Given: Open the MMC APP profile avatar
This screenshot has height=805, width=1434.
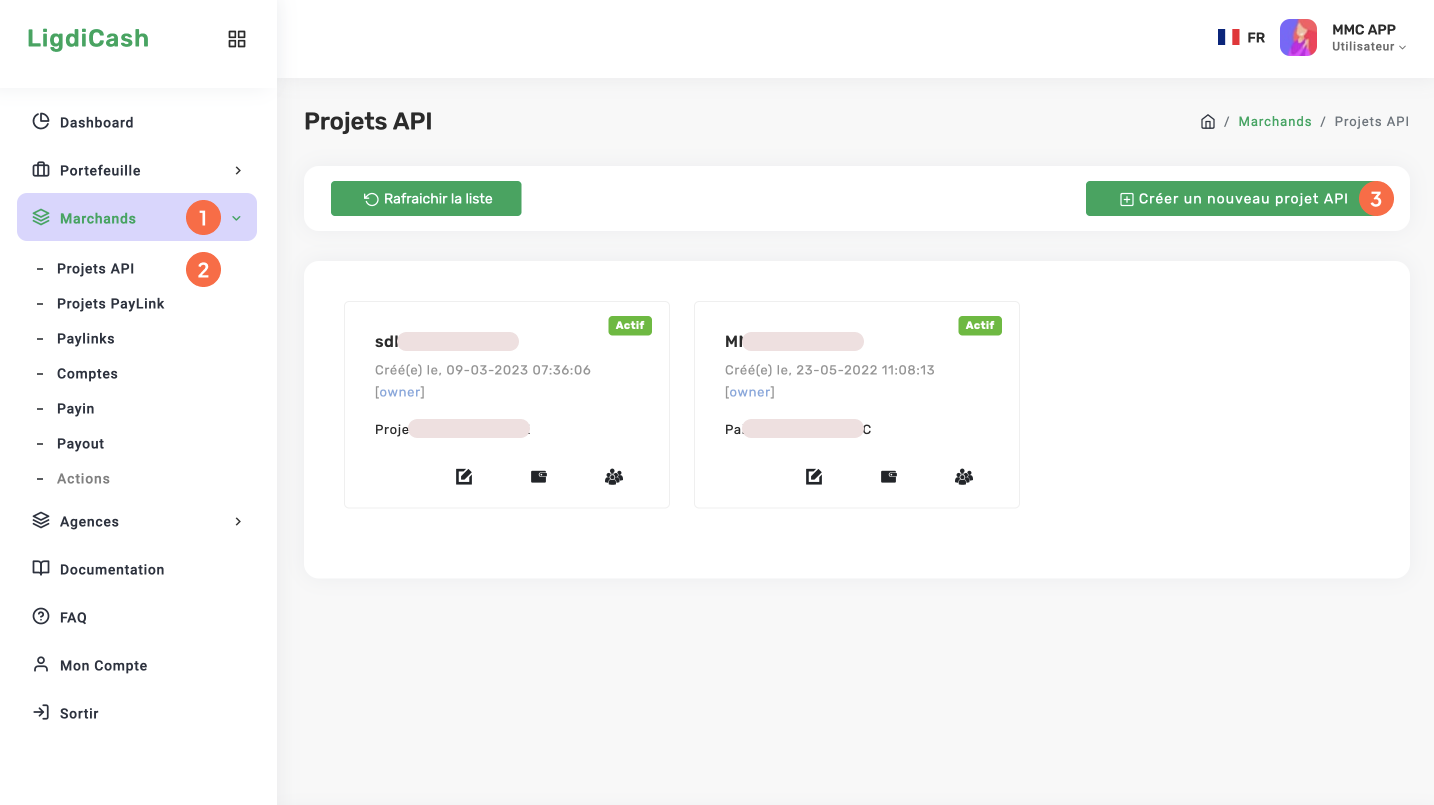Looking at the screenshot, I should coord(1298,37).
